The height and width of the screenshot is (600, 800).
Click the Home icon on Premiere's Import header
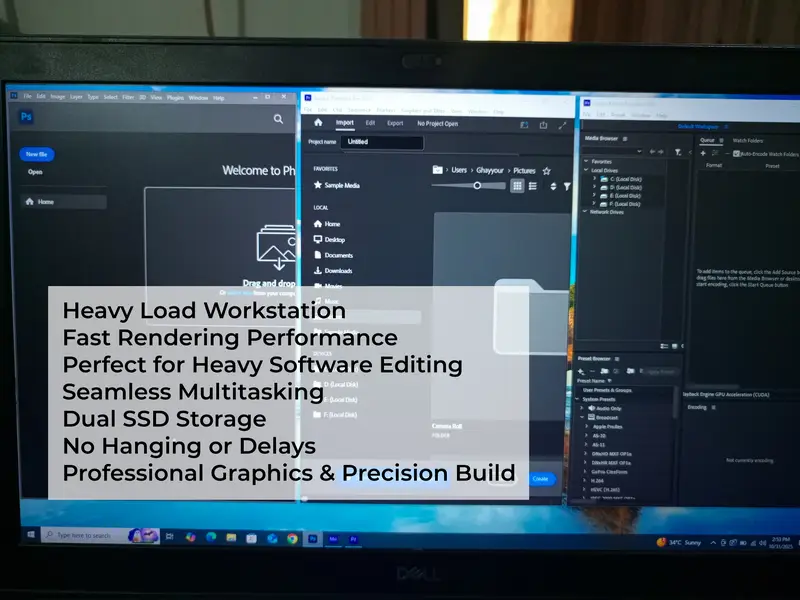coord(317,124)
